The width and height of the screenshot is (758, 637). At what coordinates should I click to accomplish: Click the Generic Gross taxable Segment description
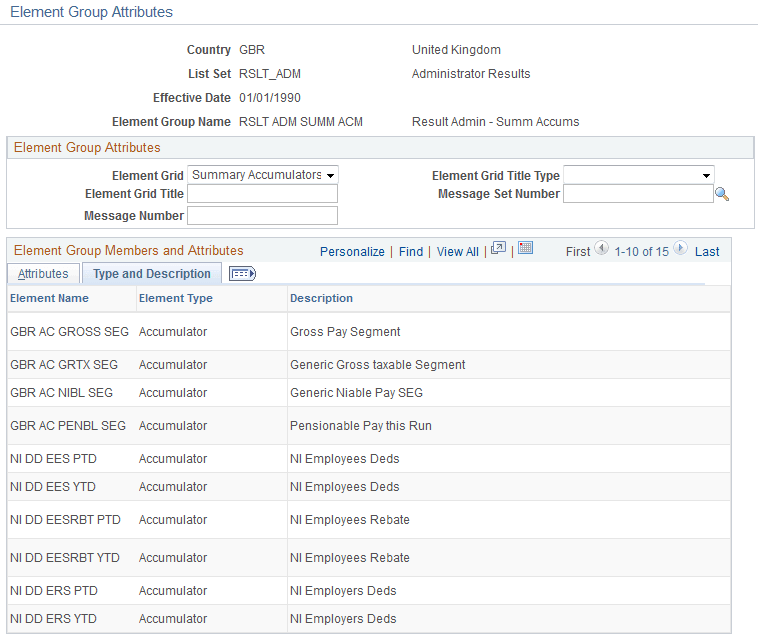point(378,364)
